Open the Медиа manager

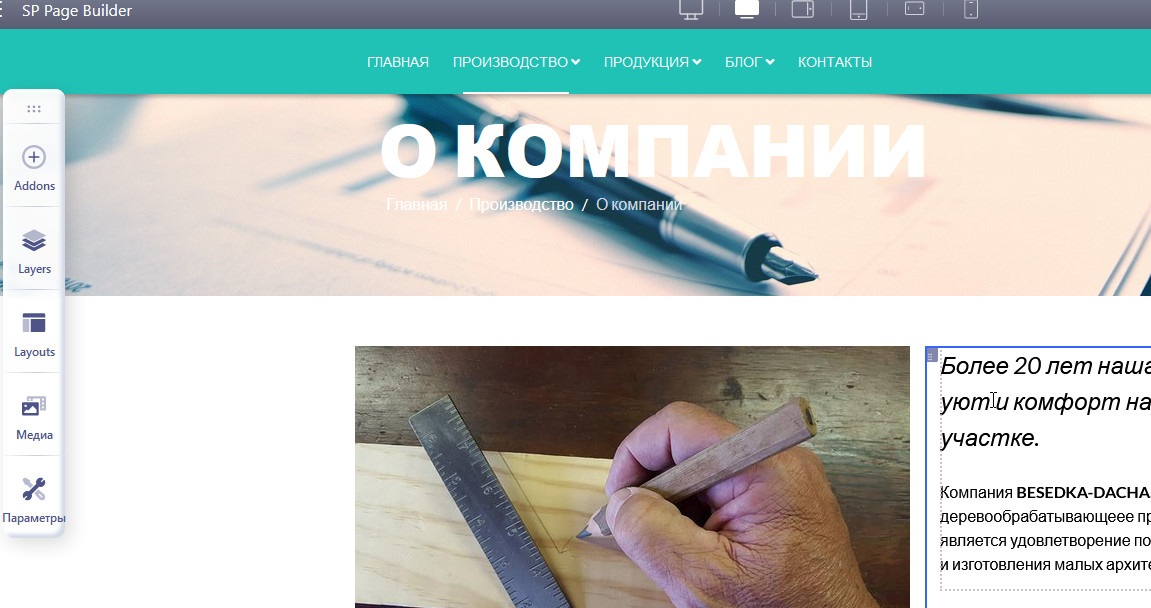coord(34,417)
